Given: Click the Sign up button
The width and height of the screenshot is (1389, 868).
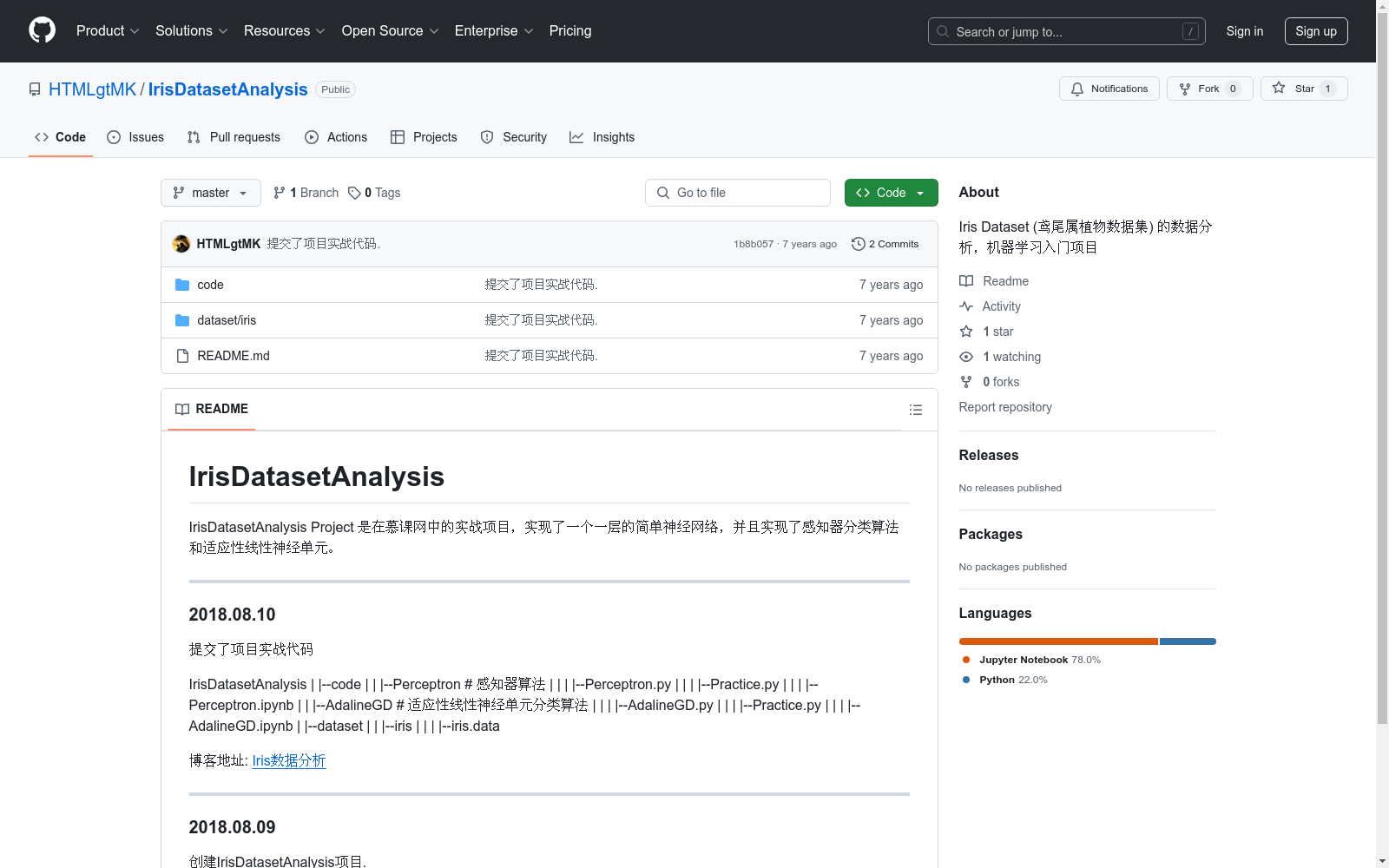Looking at the screenshot, I should pyautogui.click(x=1316, y=31).
